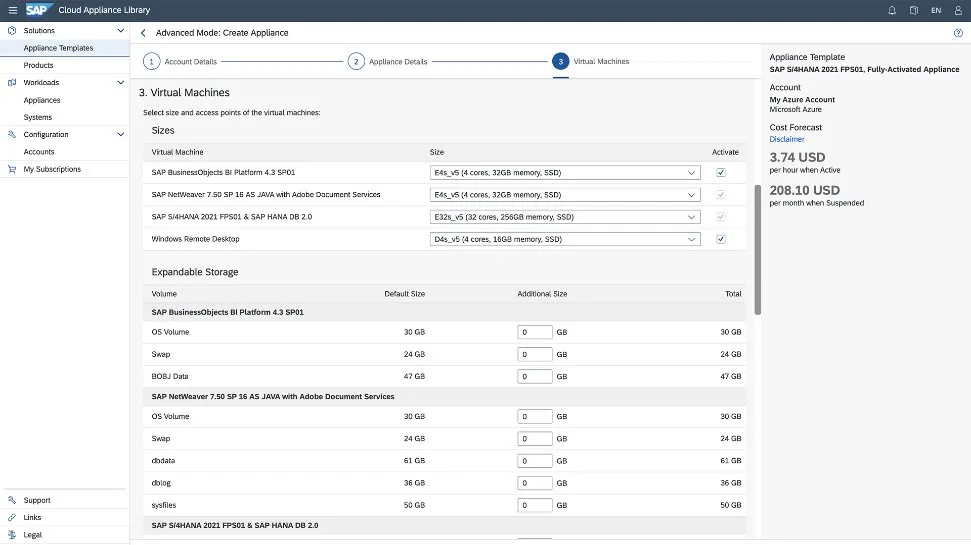Open size dropdown for Windows Remote Desktop
971x545 pixels.
[564, 239]
